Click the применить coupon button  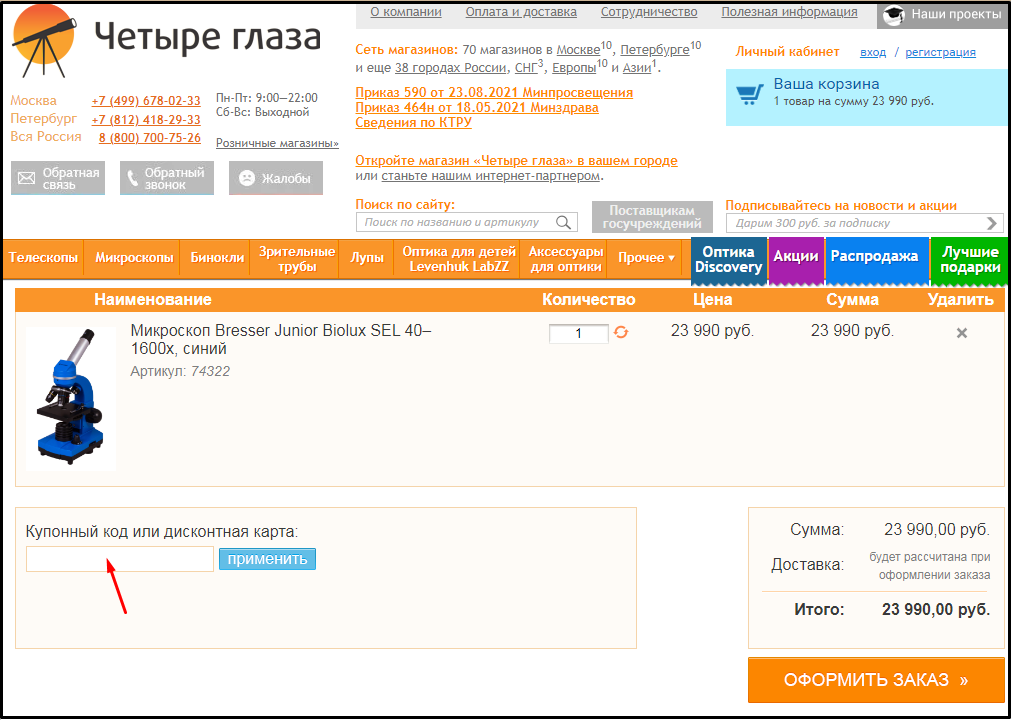coord(267,559)
